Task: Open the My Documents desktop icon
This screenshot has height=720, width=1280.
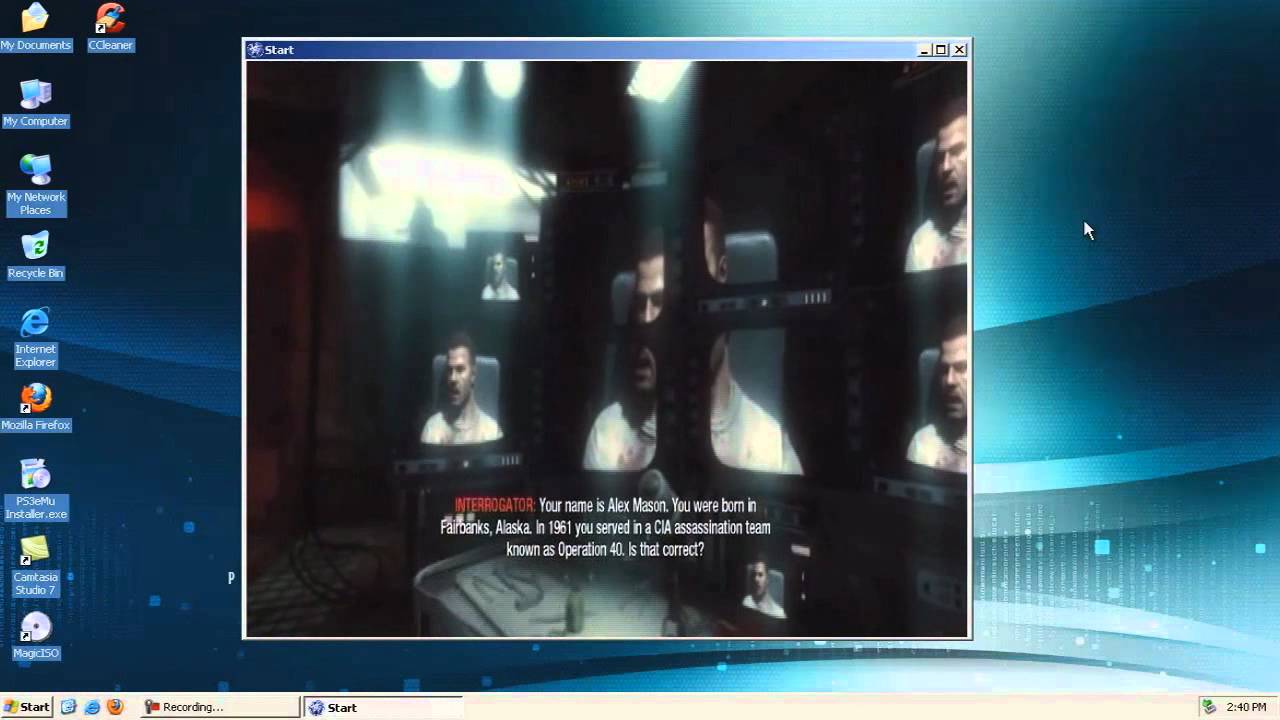Action: pos(35,26)
